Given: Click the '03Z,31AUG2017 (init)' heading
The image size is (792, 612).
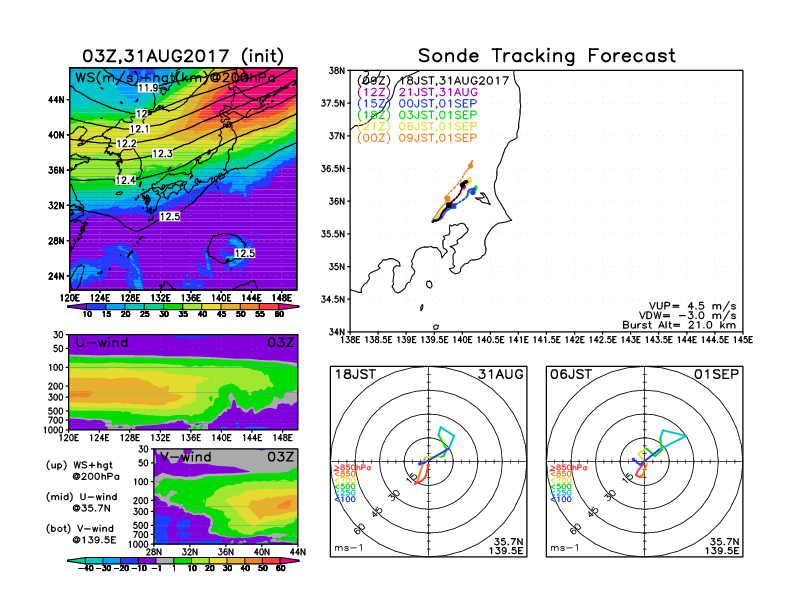Looking at the screenshot, I should [183, 56].
